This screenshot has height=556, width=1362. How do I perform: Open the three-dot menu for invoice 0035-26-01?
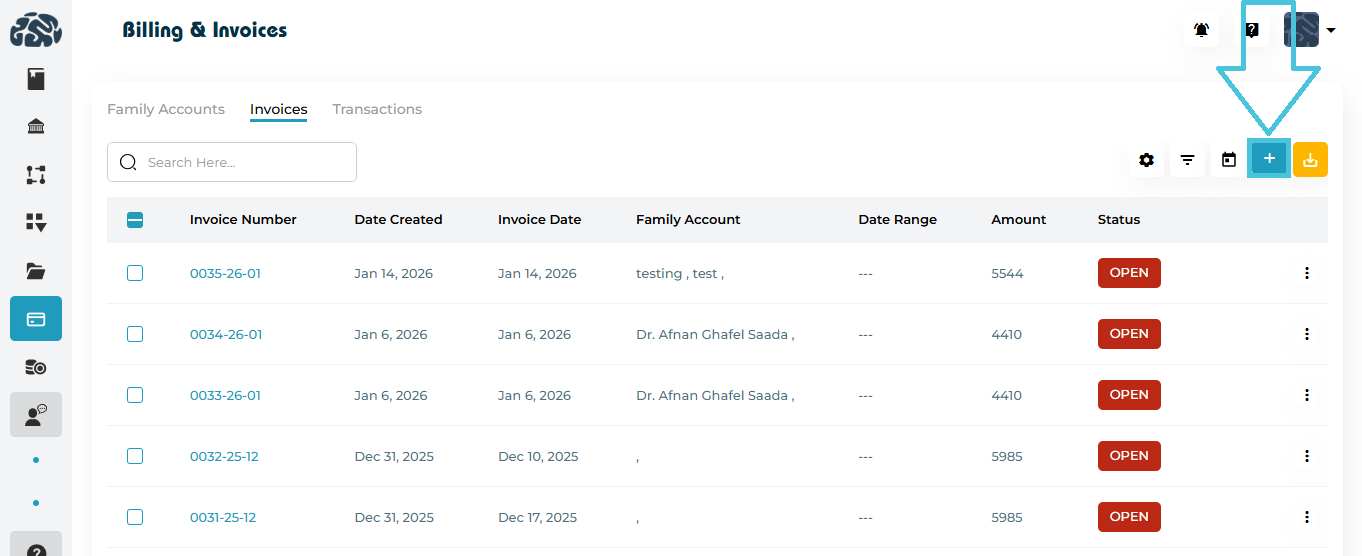pos(1306,273)
